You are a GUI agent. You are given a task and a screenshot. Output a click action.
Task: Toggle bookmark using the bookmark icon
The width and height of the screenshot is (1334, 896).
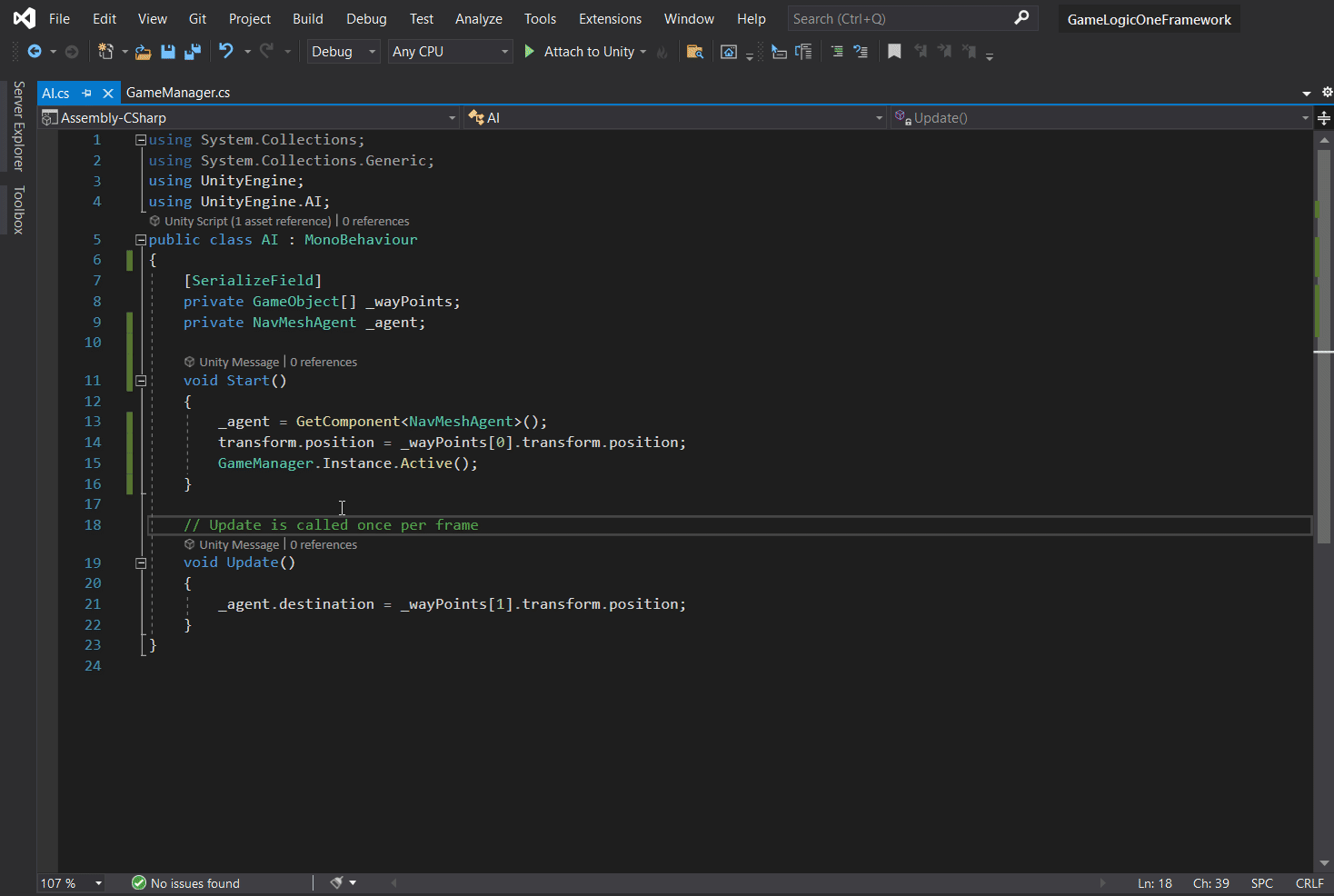point(894,52)
